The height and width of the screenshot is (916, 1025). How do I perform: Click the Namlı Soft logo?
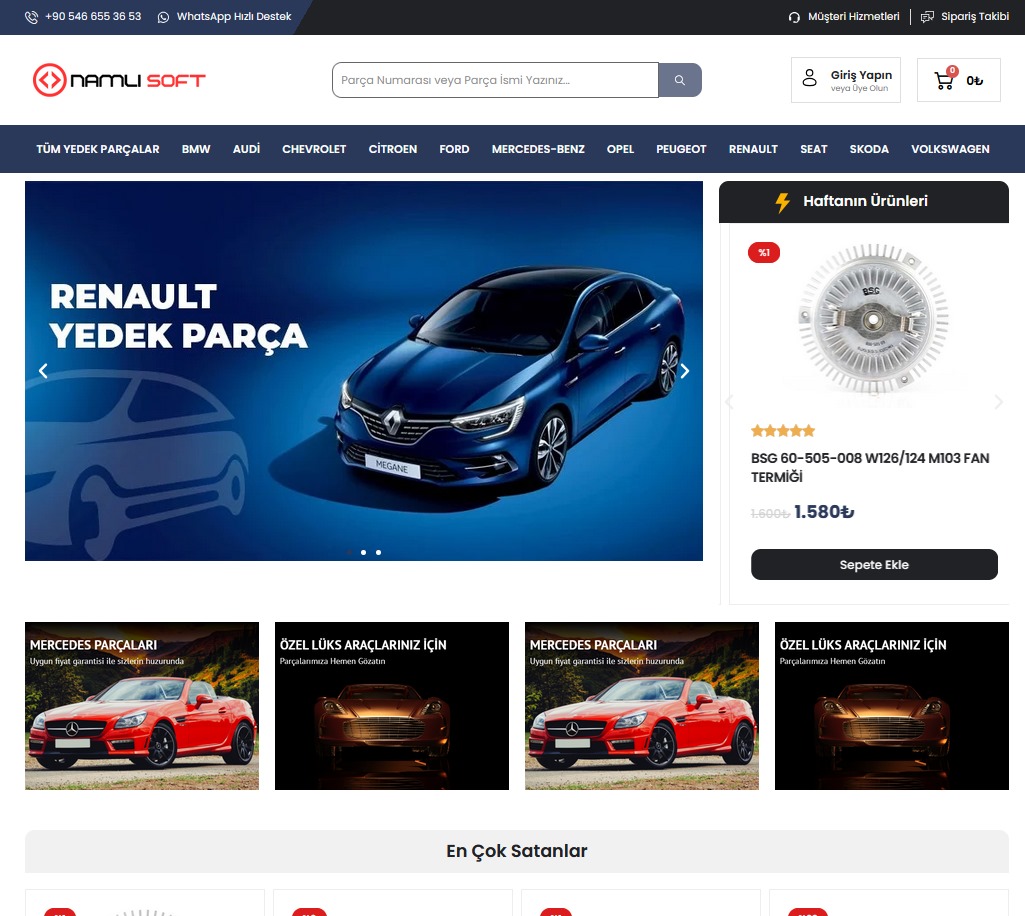tap(119, 80)
